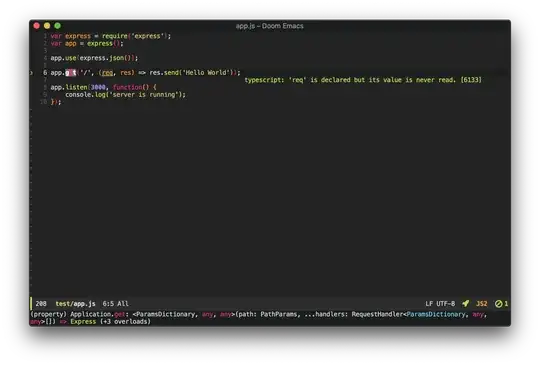
Task: Click the flycheck warning count icon
Action: pos(501,303)
